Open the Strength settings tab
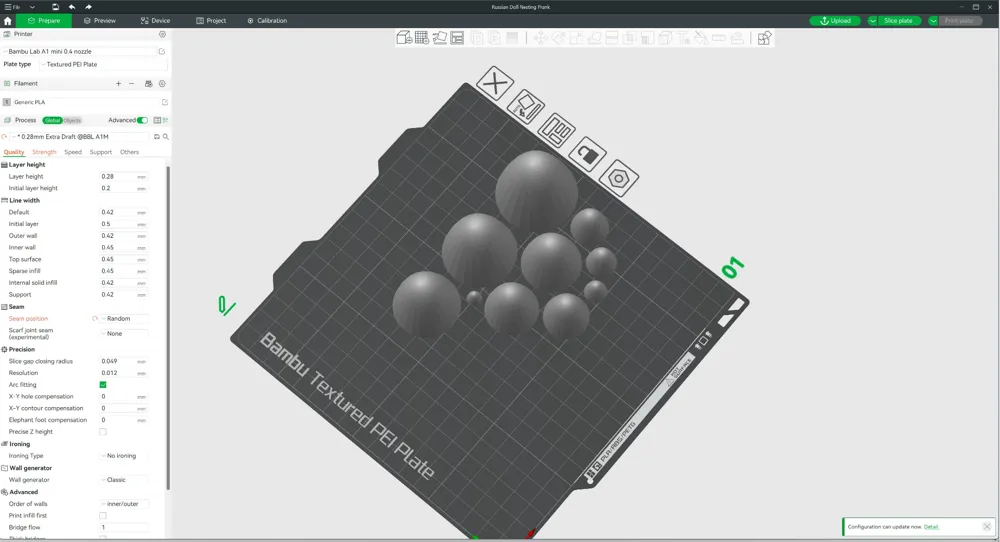This screenshot has height=542, width=1000. coord(44,152)
